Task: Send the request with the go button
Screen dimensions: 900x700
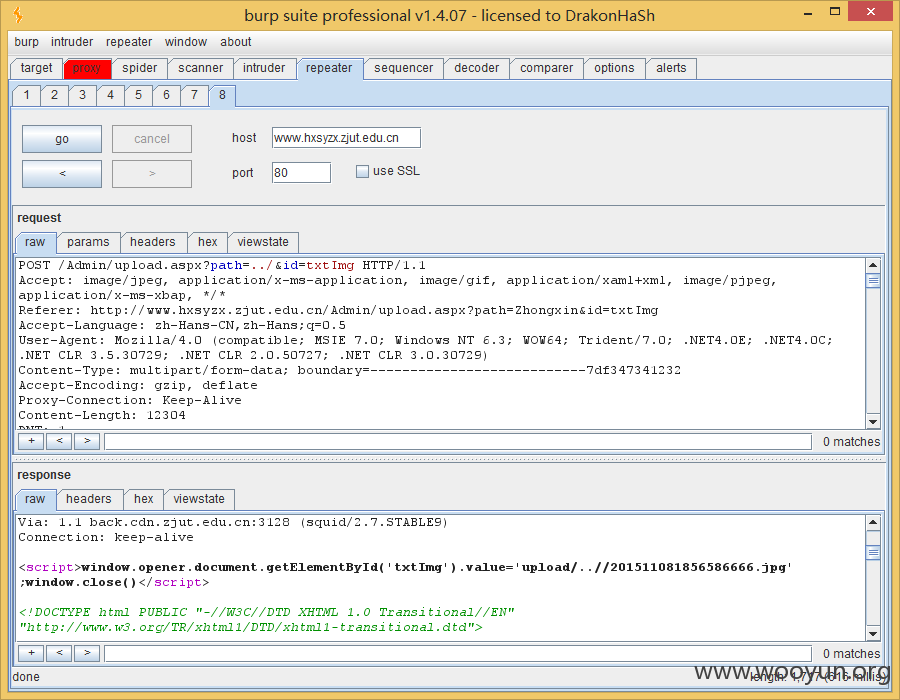Action: pos(62,139)
